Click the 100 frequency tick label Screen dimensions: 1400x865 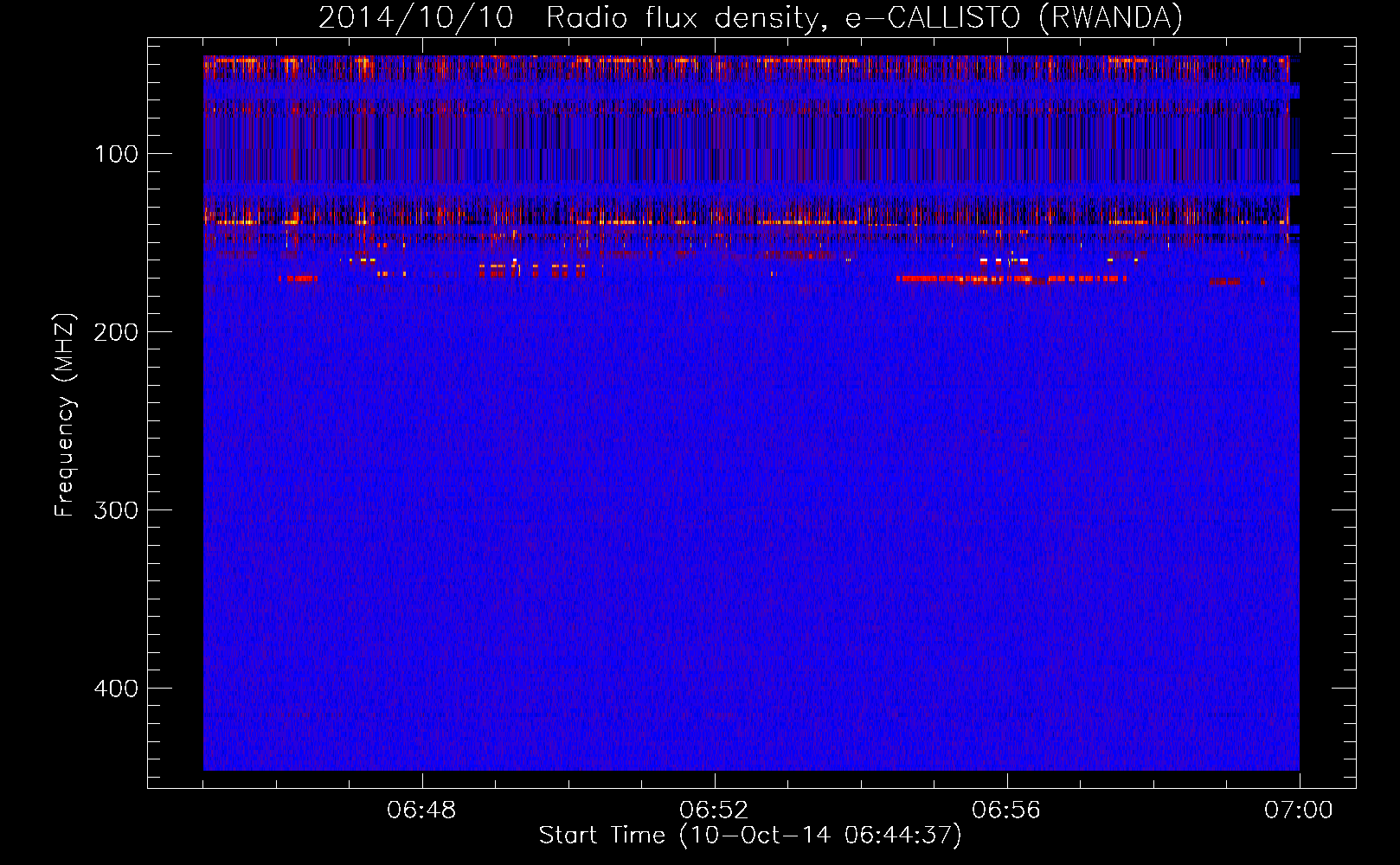click(117, 154)
